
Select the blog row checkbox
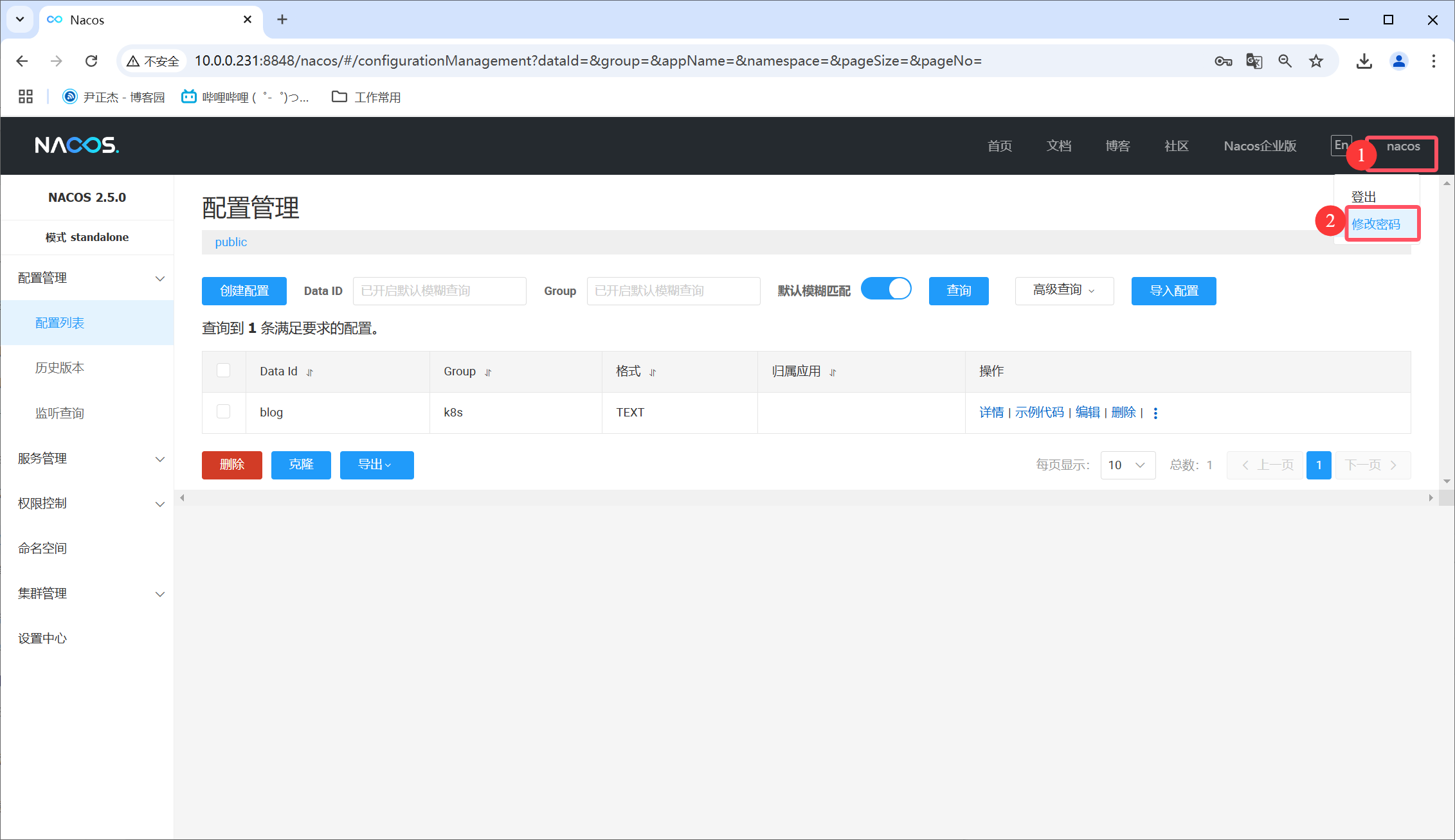pyautogui.click(x=223, y=411)
